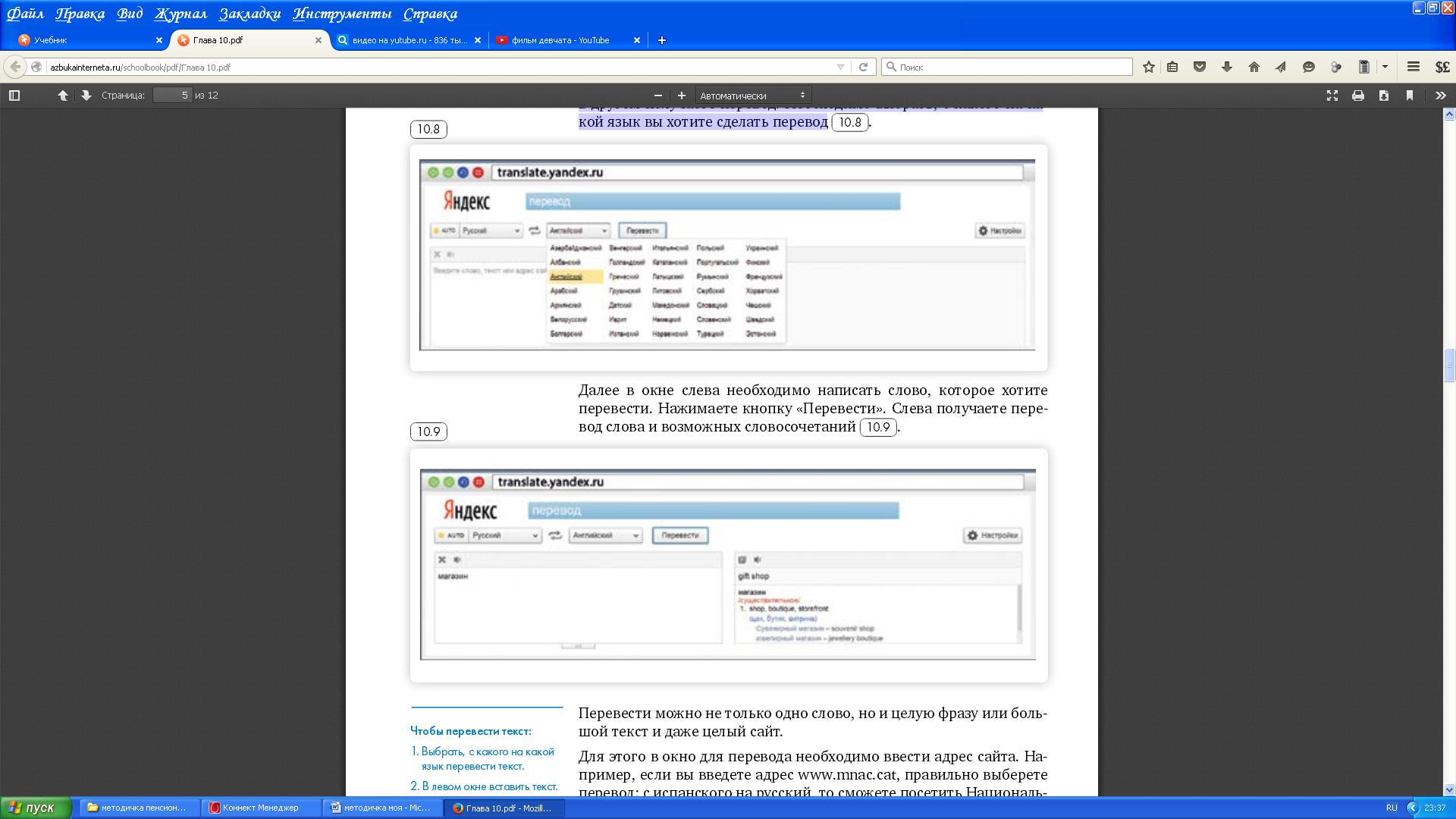Viewport: 1456px width, 819px height.
Task: Click the 10.8 figure reference label
Action: pos(428,129)
